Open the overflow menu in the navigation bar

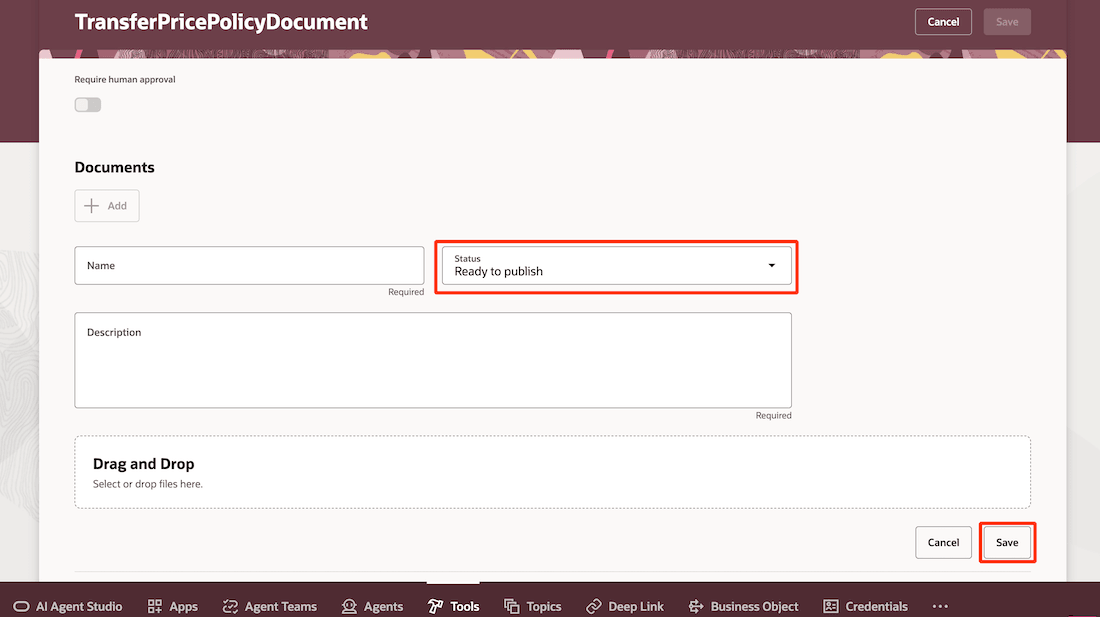tap(939, 606)
